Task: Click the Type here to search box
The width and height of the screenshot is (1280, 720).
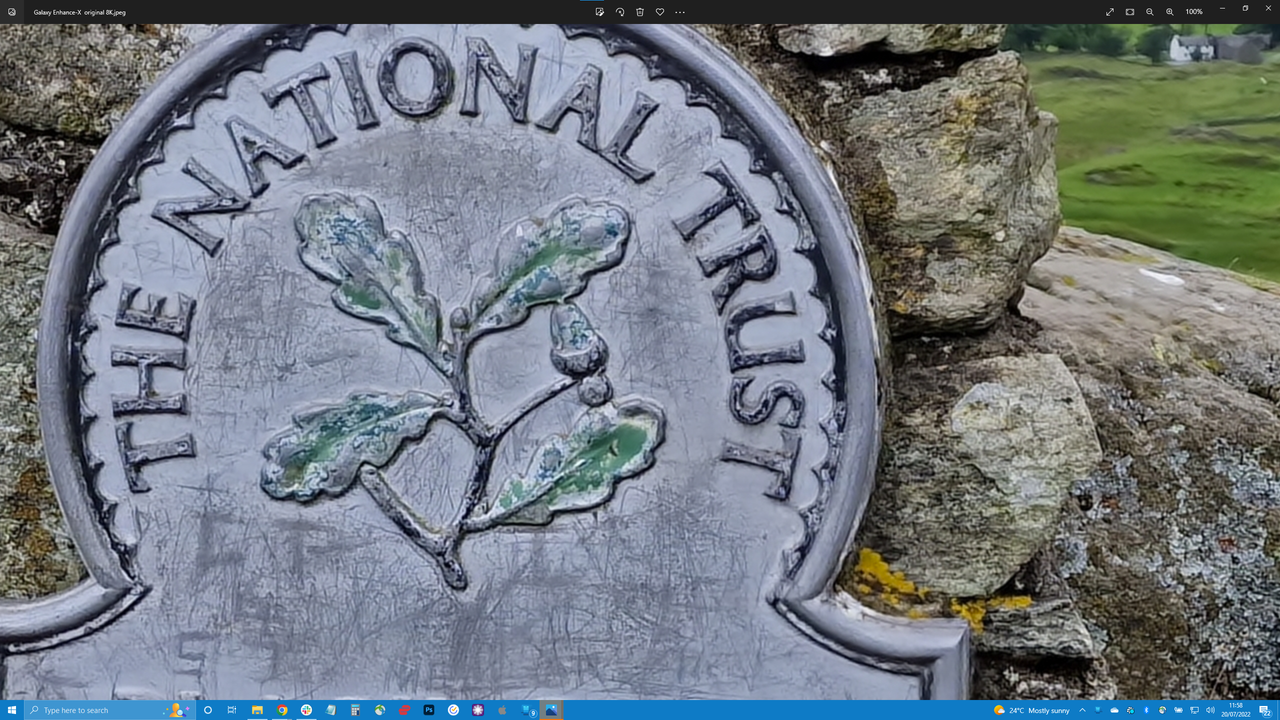Action: [x=108, y=710]
